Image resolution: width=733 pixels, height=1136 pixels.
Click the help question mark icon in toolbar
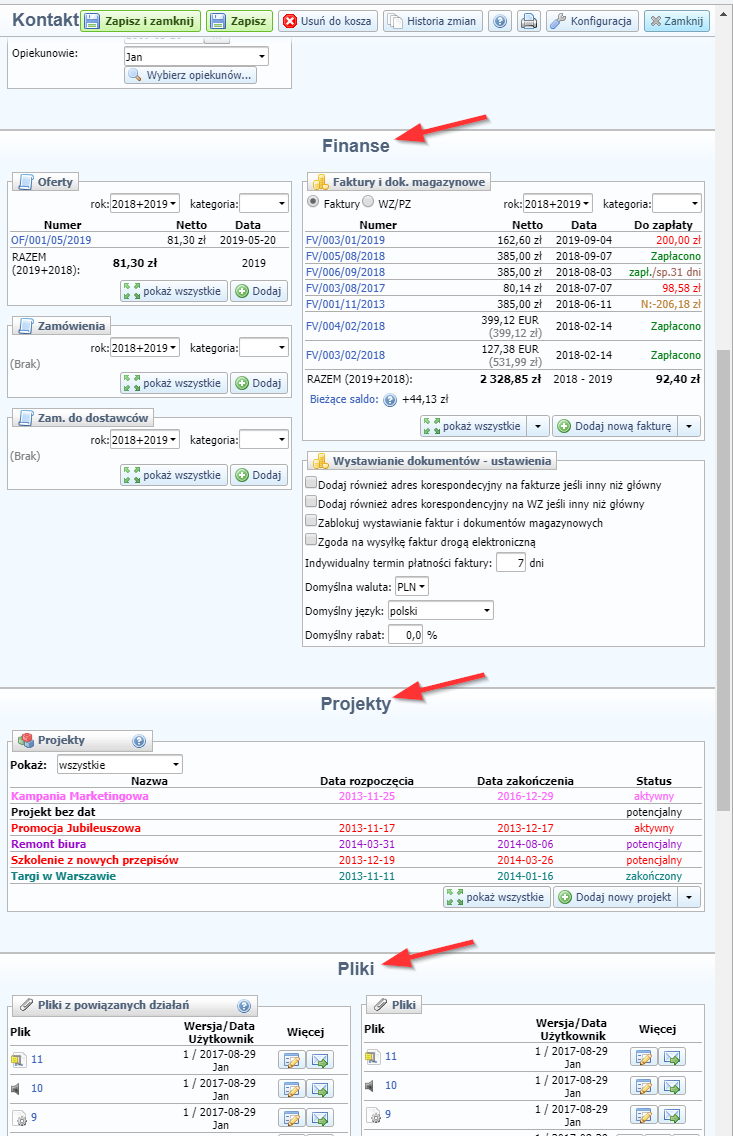500,21
